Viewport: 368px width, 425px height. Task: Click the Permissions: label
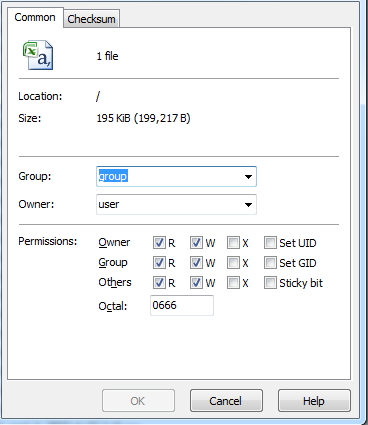click(x=48, y=241)
